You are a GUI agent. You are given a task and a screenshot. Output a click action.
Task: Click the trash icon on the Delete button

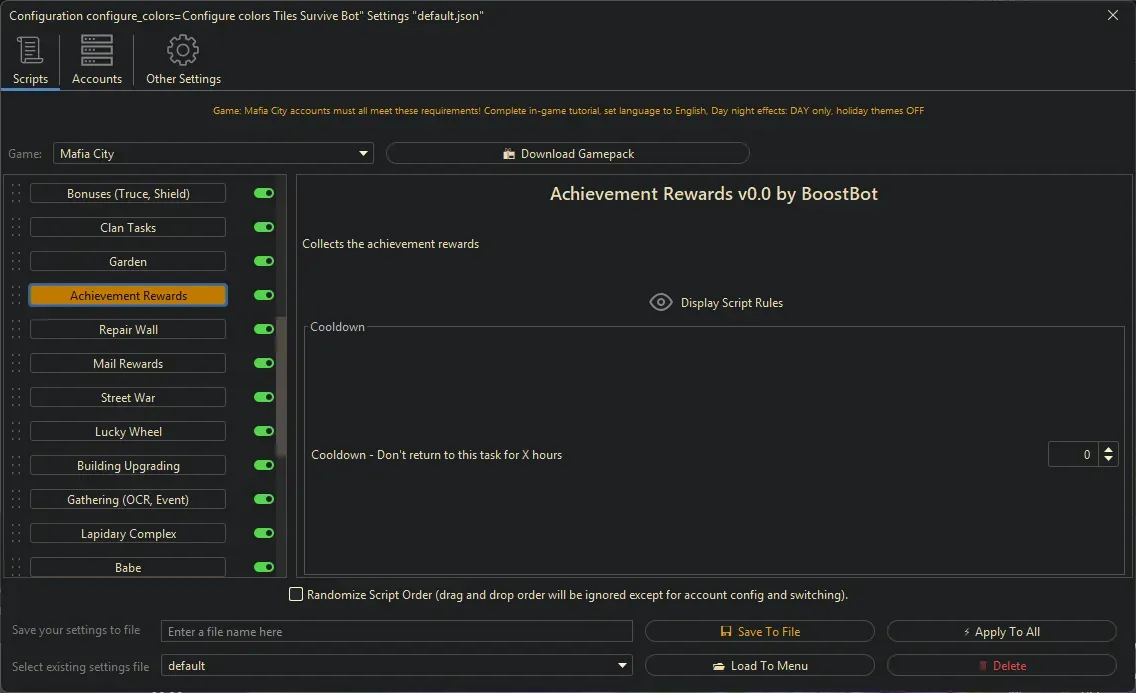[985, 665]
